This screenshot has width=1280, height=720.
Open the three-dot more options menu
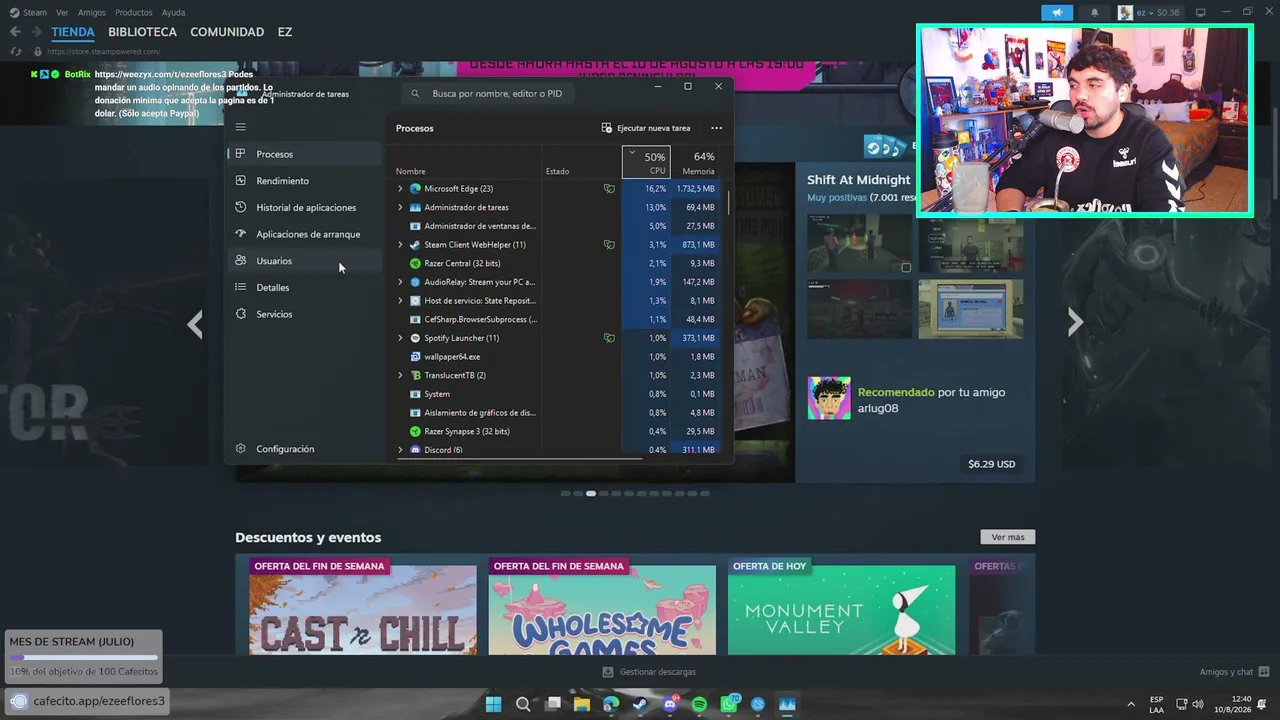pos(716,128)
